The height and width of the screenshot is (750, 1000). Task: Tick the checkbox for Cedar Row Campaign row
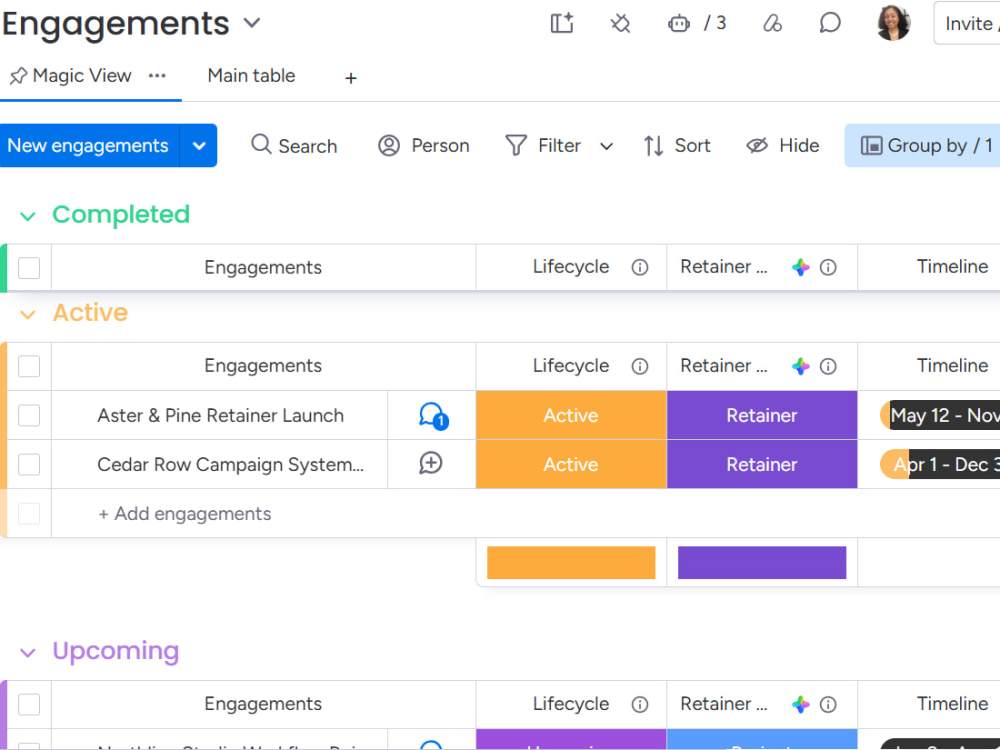click(29, 464)
